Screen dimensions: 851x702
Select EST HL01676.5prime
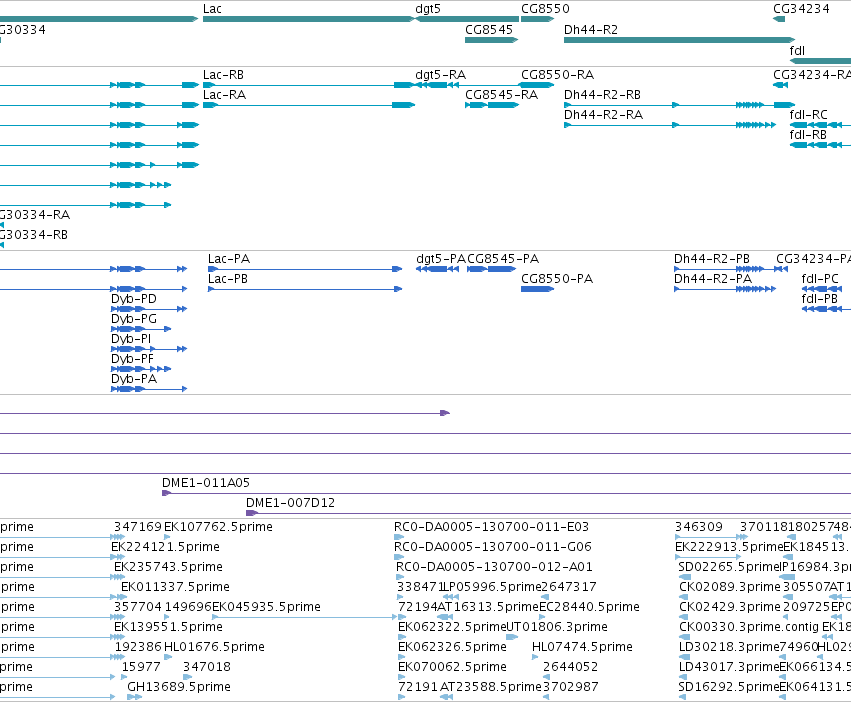214,647
